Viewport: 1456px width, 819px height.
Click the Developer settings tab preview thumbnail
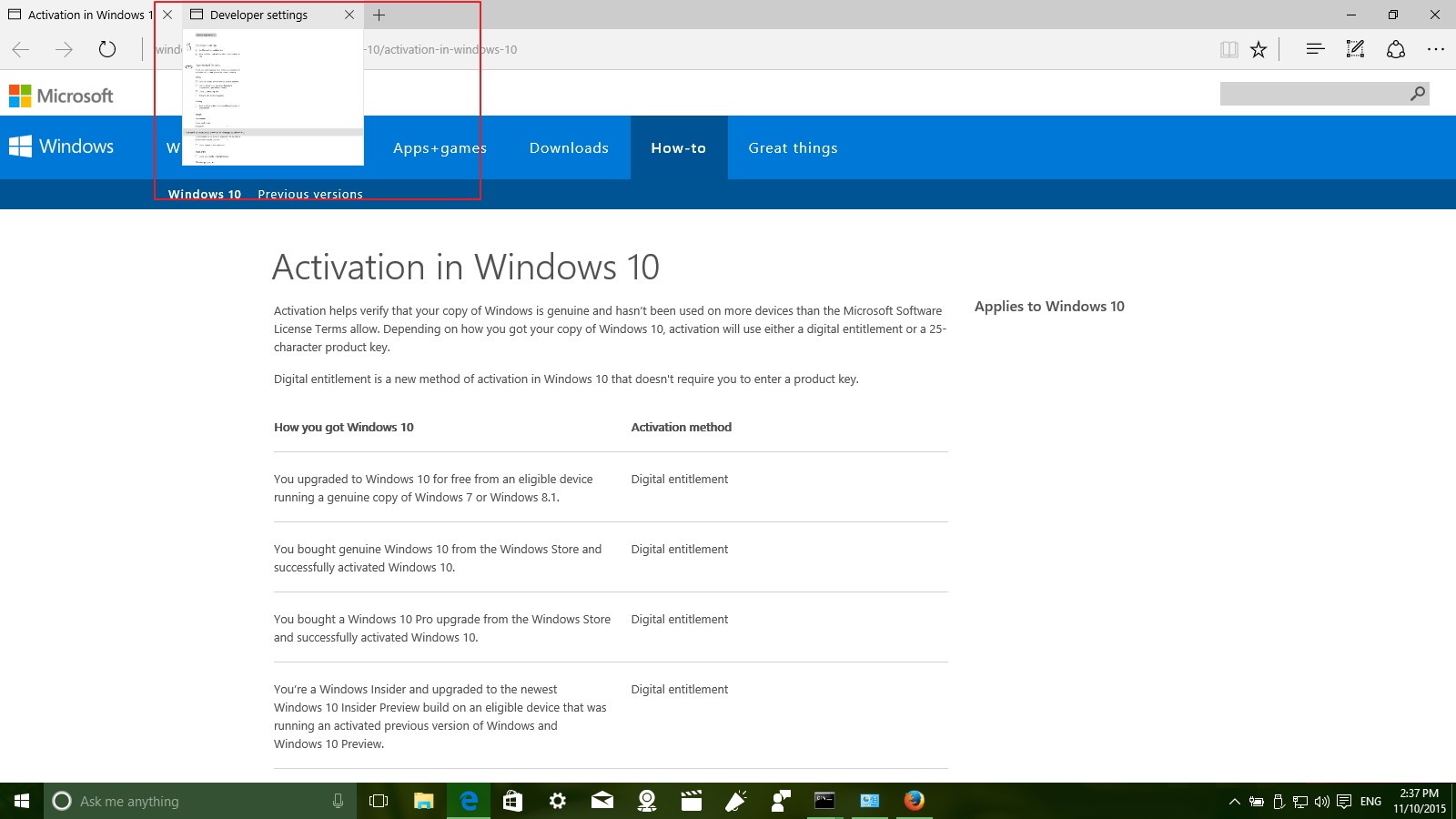273,97
